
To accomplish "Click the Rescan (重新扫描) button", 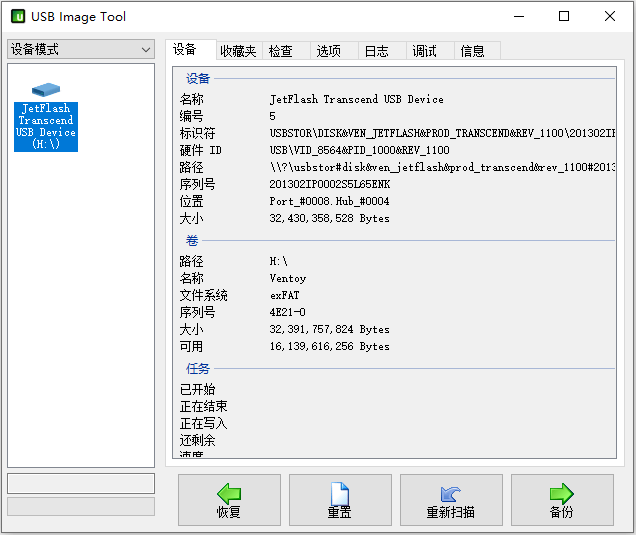I will click(451, 500).
